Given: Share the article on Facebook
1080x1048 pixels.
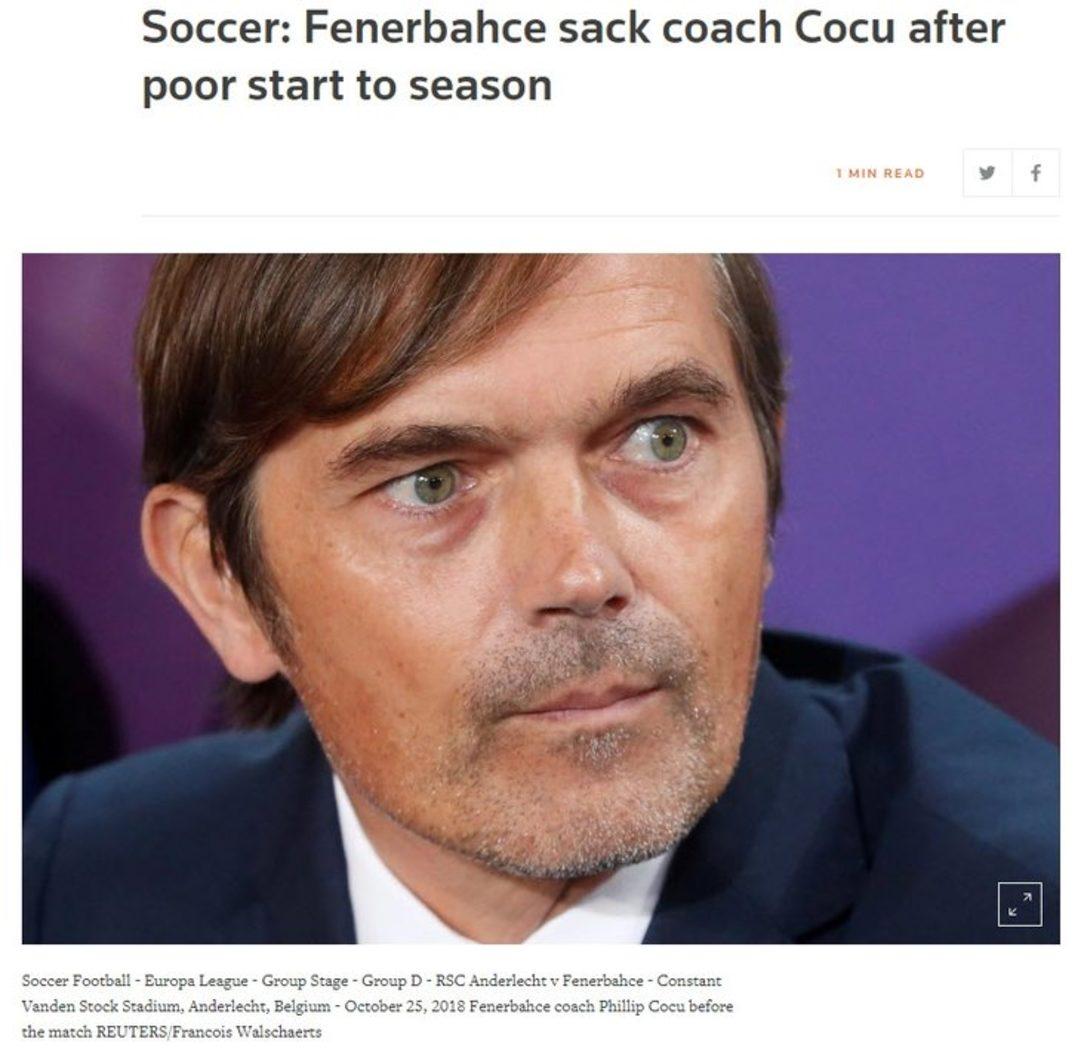Looking at the screenshot, I should point(1035,173).
